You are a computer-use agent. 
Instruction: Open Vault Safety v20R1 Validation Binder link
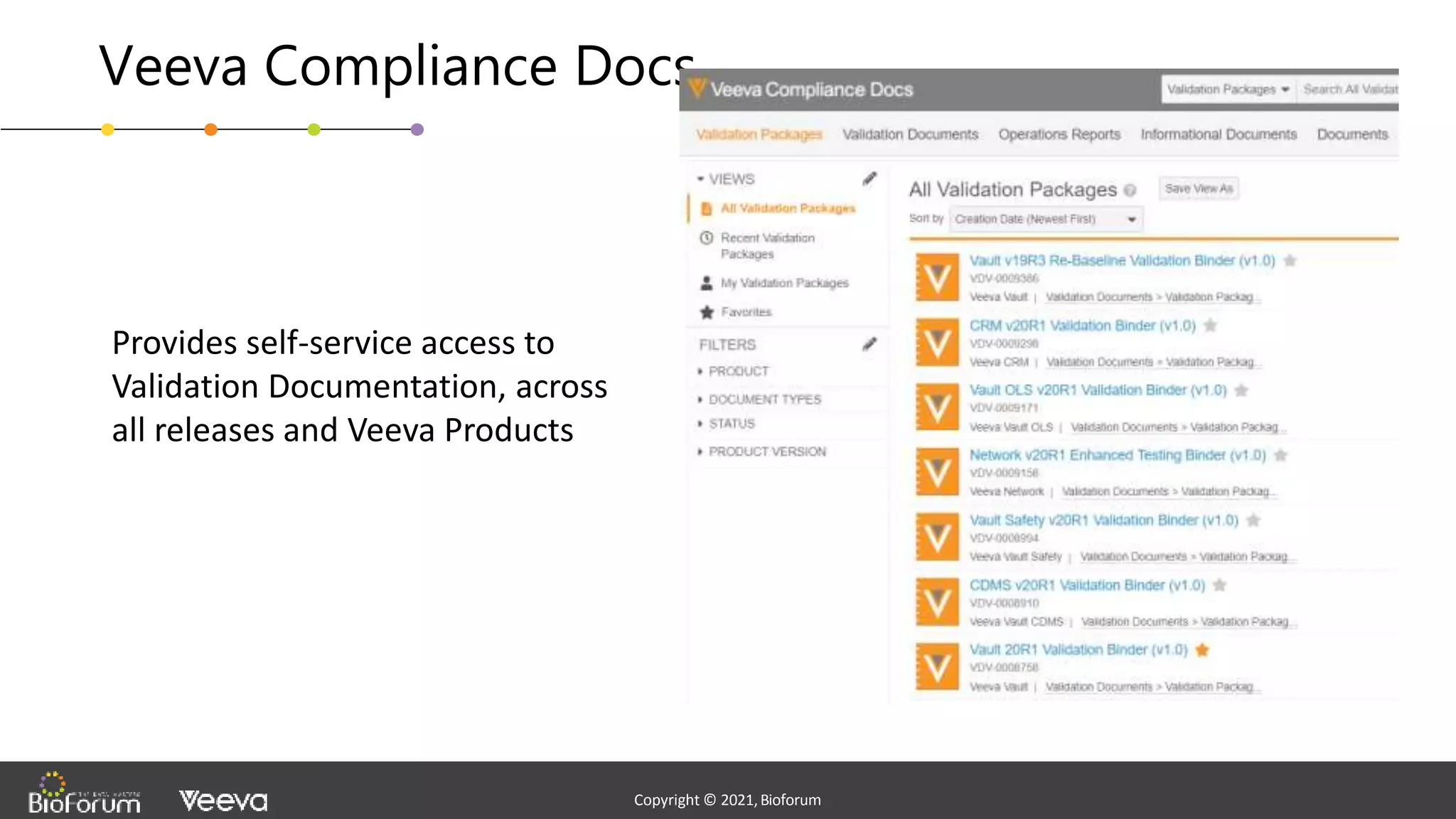[x=1104, y=520]
